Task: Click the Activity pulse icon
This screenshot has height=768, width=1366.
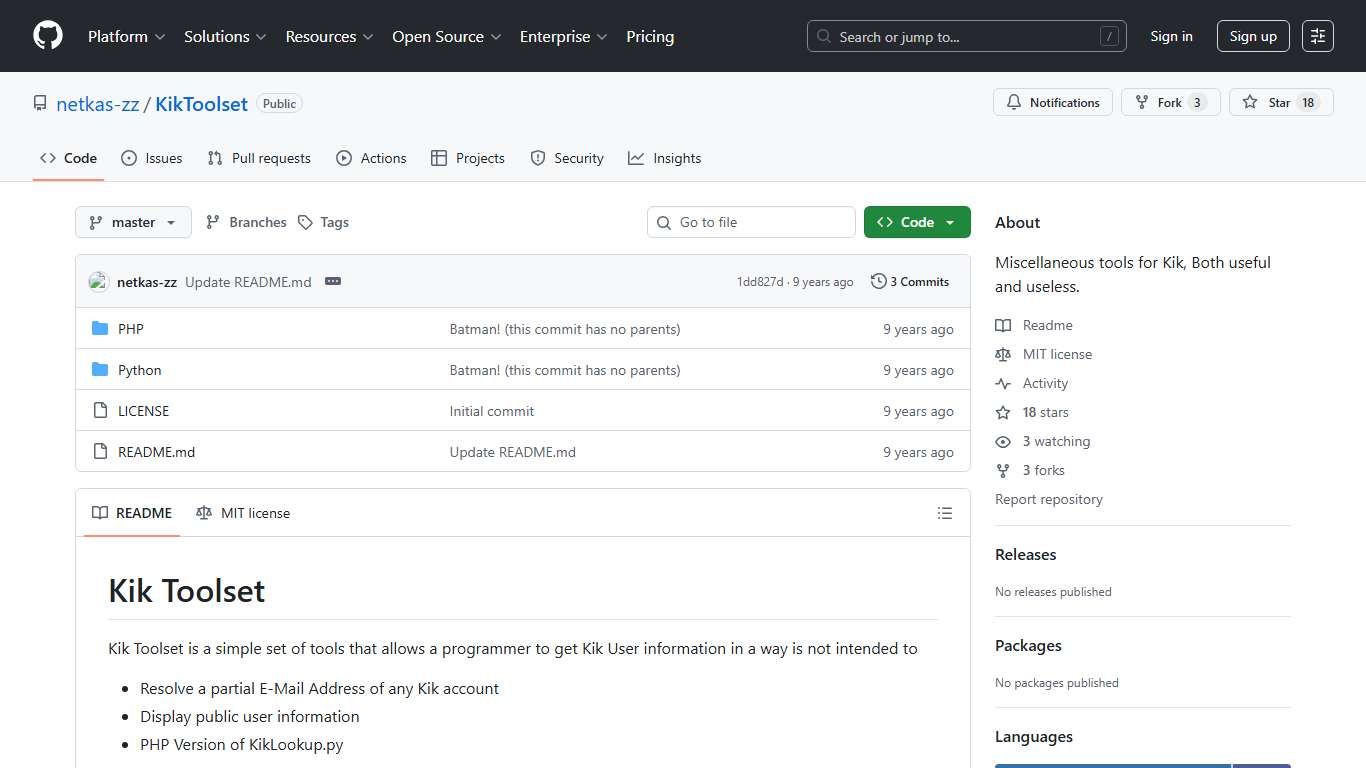Action: 1002,383
